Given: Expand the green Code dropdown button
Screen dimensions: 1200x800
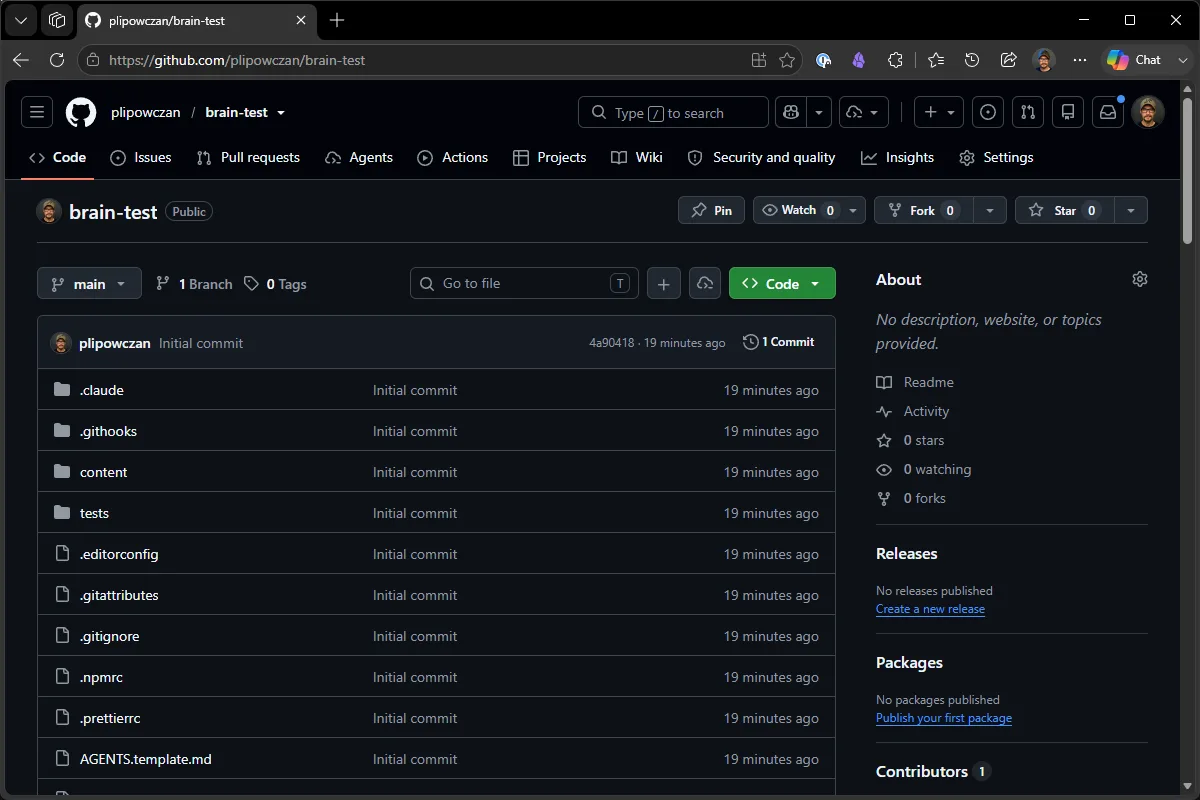Looking at the screenshot, I should tap(782, 284).
